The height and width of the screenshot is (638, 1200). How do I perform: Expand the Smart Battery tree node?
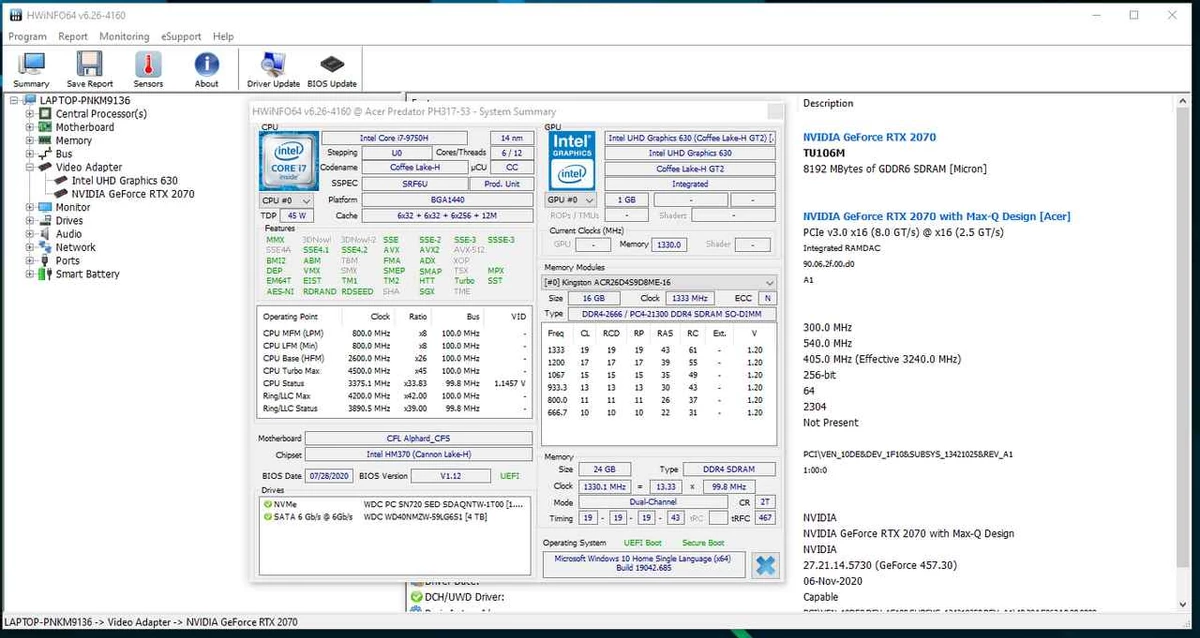pyautogui.click(x=30, y=274)
